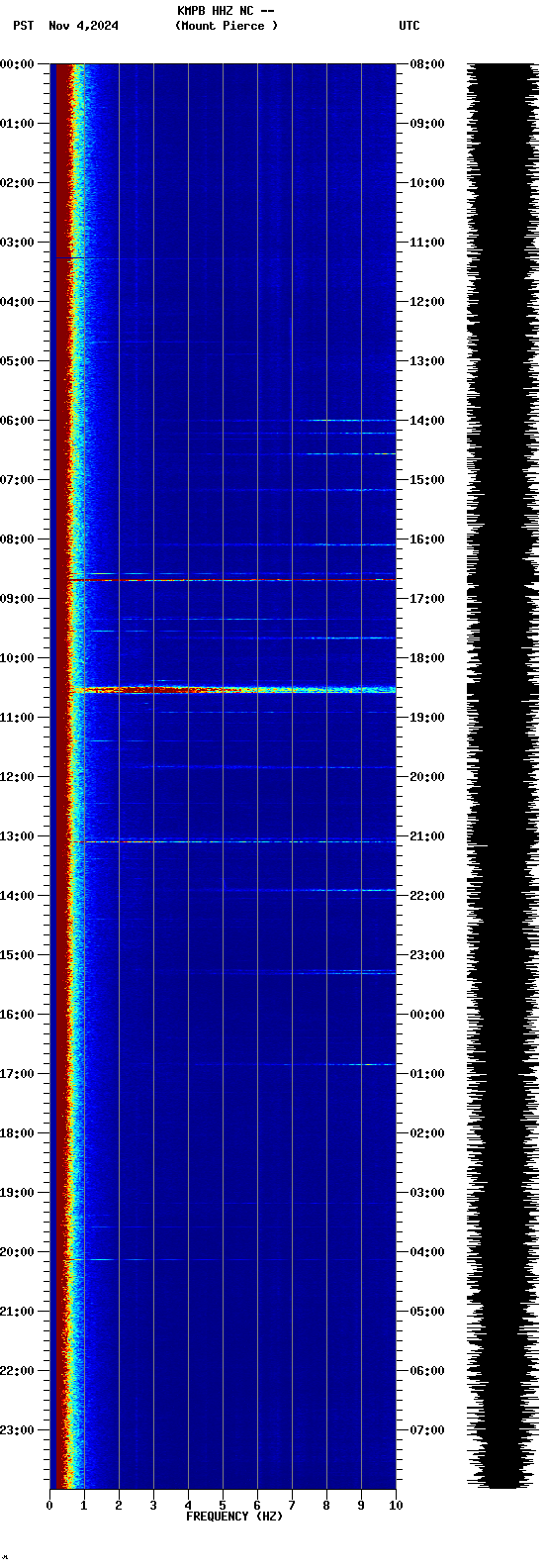Click the 00:00 PST time label

coord(17,64)
